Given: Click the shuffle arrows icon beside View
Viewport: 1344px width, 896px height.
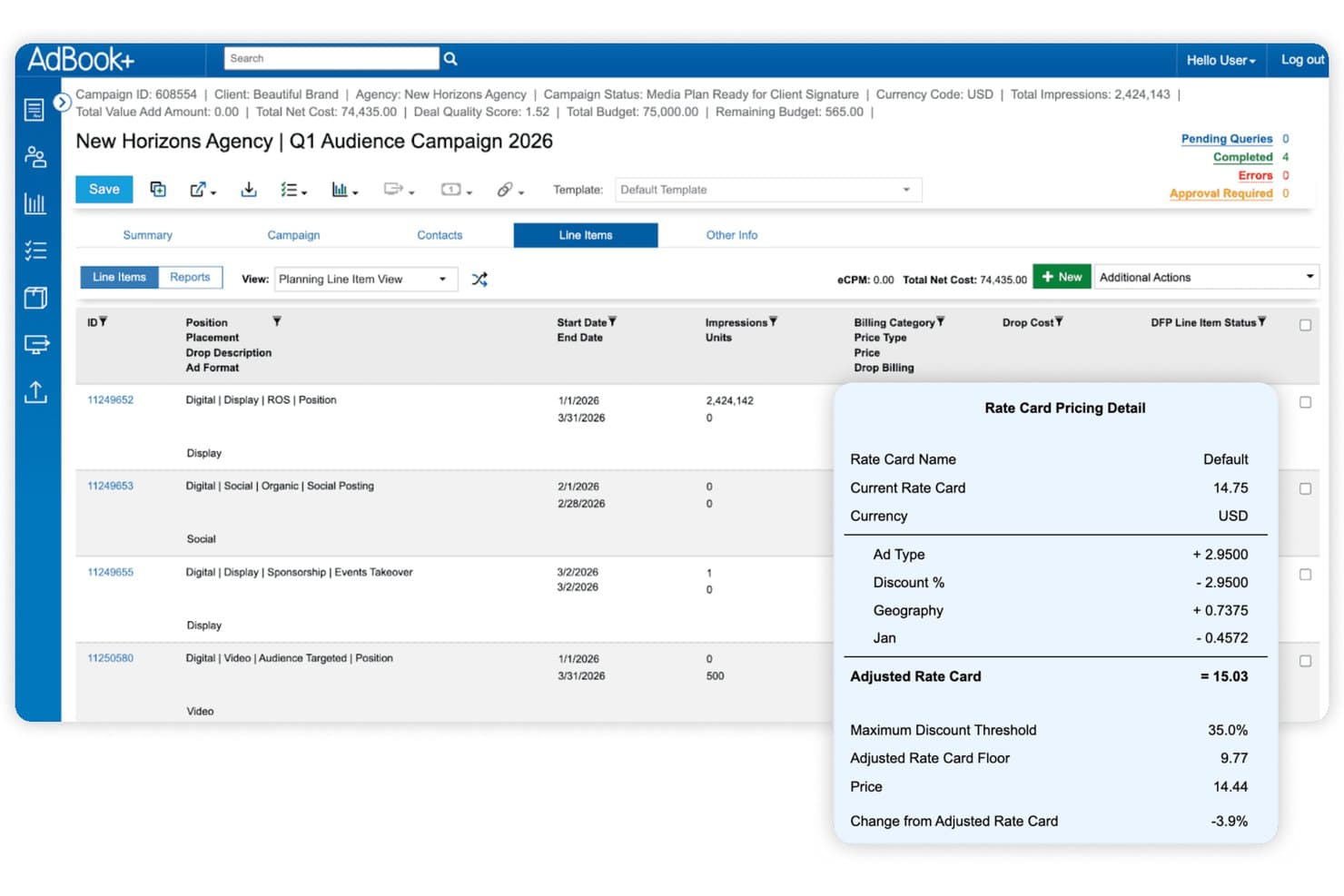Looking at the screenshot, I should click(479, 279).
